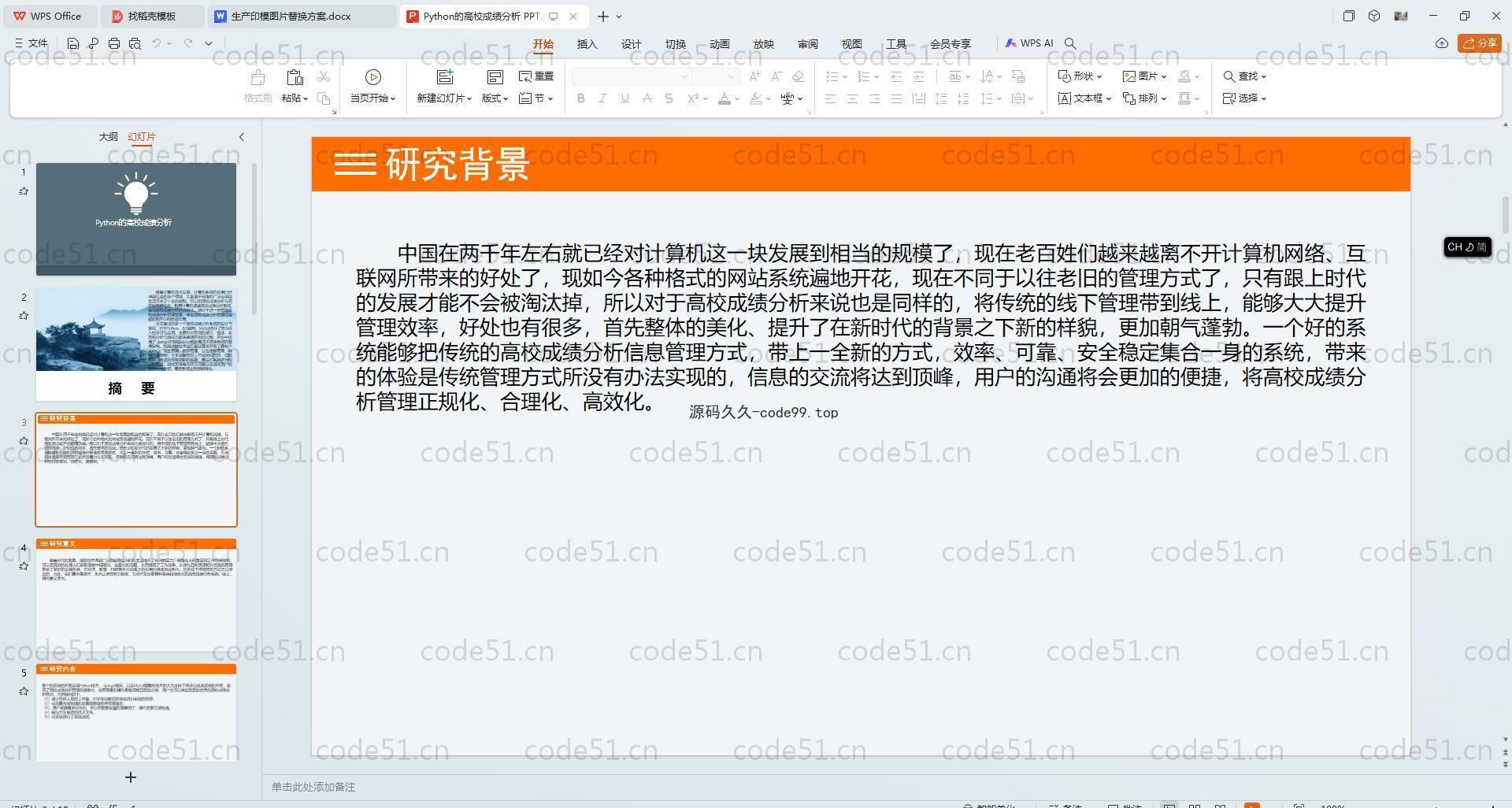
Task: Click the Copy icon below scissors
Action: (323, 98)
